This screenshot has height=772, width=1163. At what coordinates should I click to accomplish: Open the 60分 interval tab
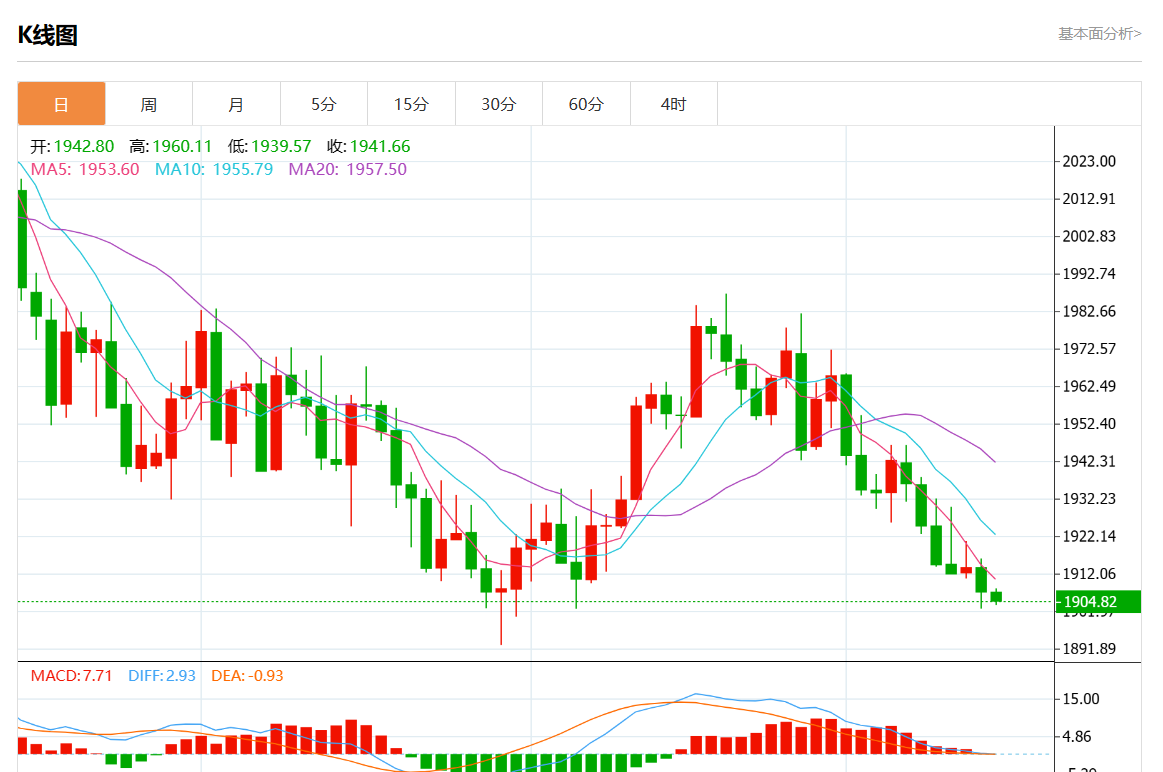tap(587, 104)
